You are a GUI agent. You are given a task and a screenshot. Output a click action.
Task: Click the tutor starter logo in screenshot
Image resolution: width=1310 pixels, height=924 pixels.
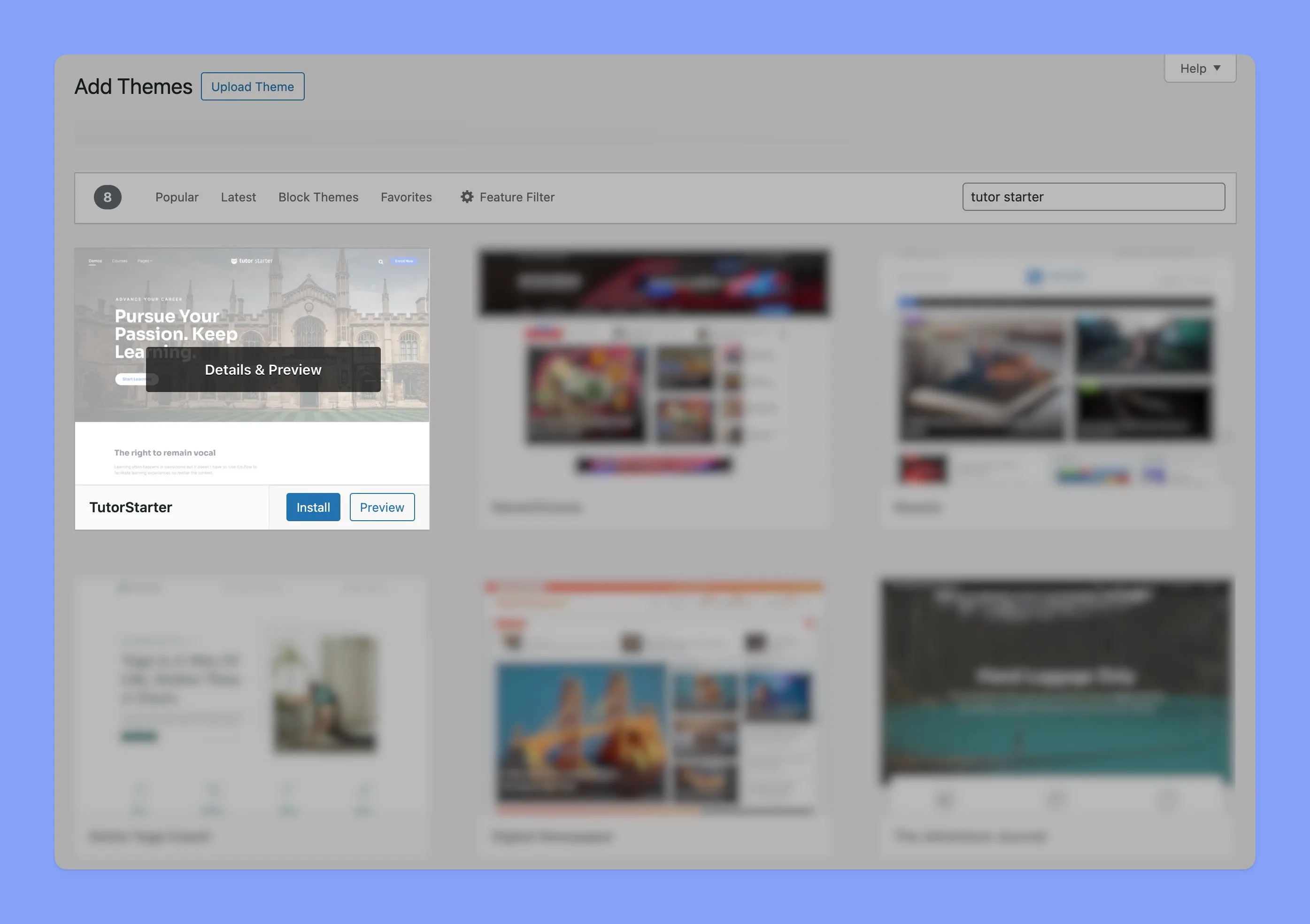252,261
